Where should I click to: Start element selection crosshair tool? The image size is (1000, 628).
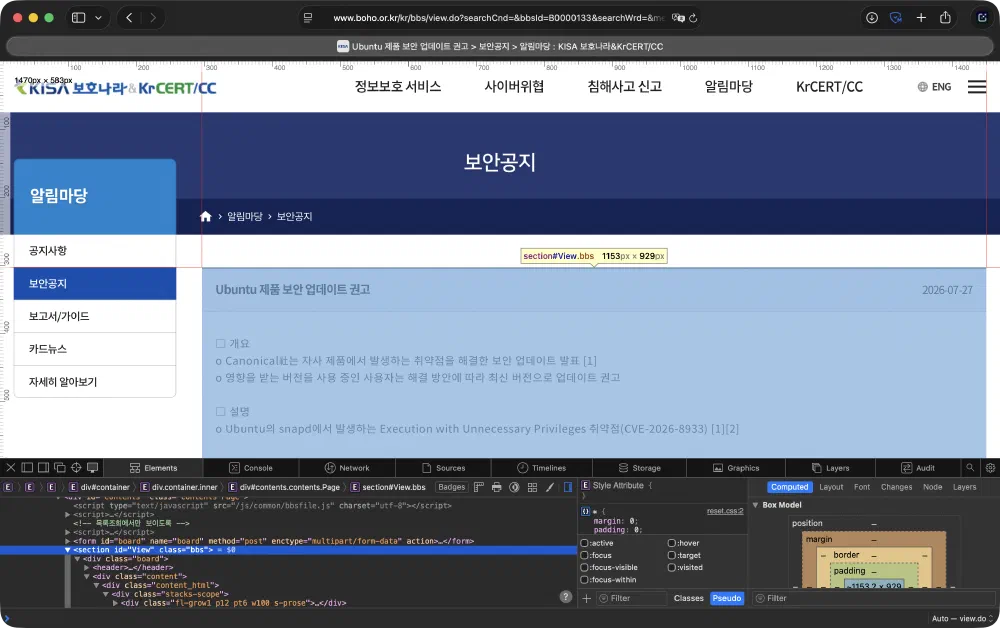pyautogui.click(x=76, y=467)
